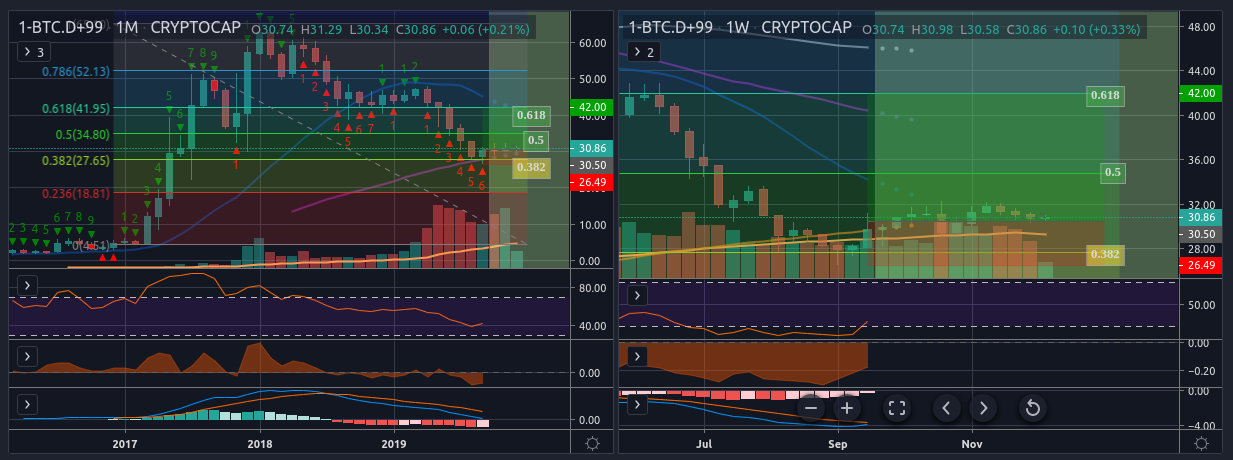Toggle fullscreen chart mode icon
Viewport: 1233px width, 460px height.
pyautogui.click(x=897, y=408)
